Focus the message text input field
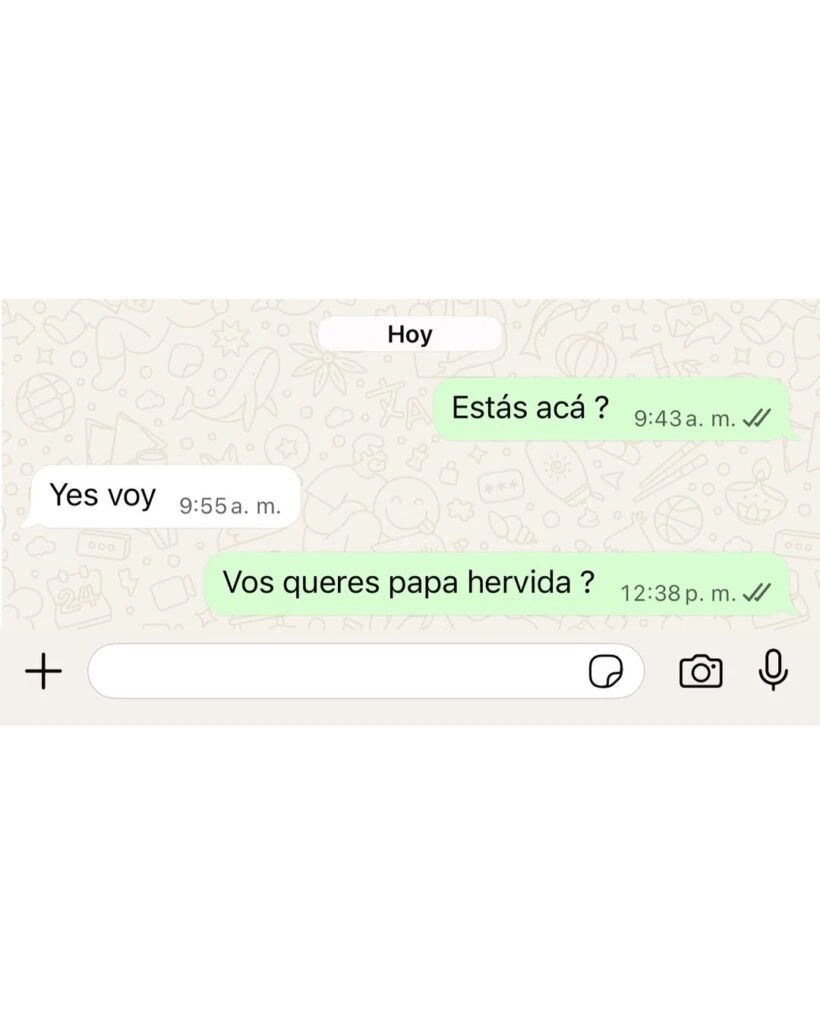The image size is (820, 1024). click(x=366, y=671)
